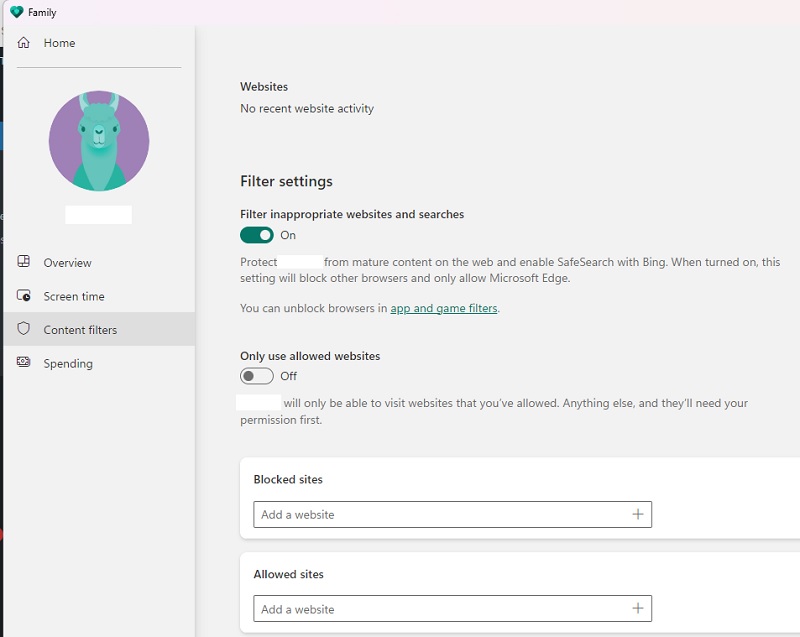This screenshot has height=637, width=800.
Task: Disable Filter inappropriate websites and searches
Action: pyautogui.click(x=256, y=235)
